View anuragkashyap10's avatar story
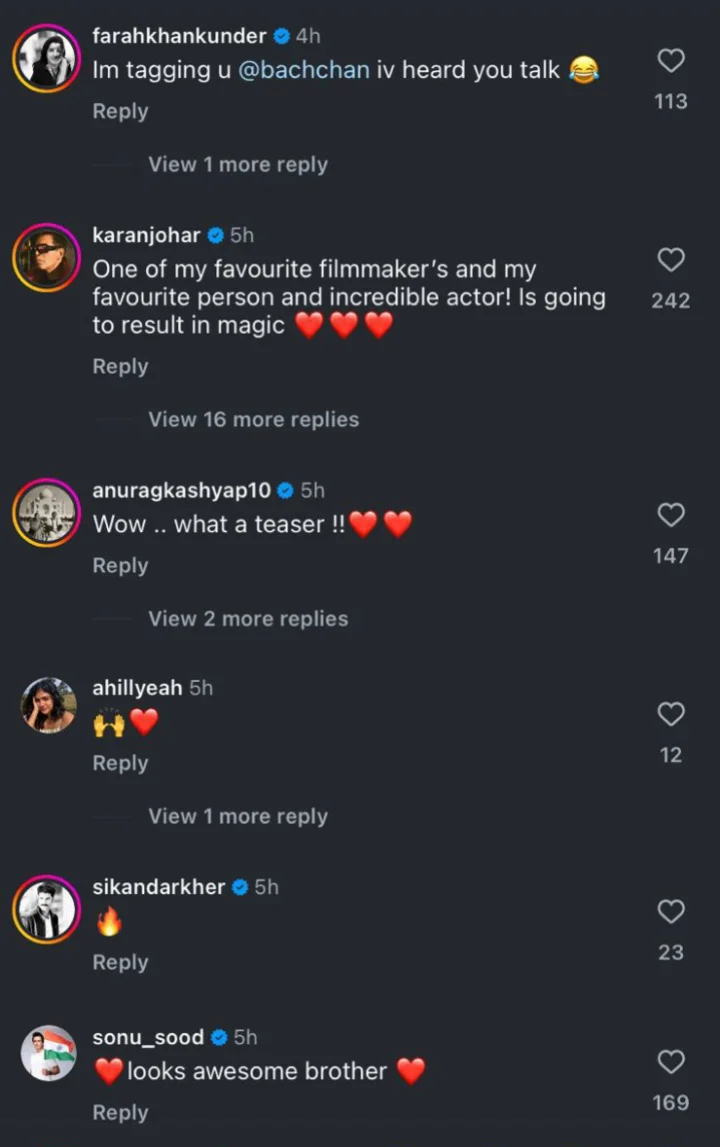 [x=47, y=512]
